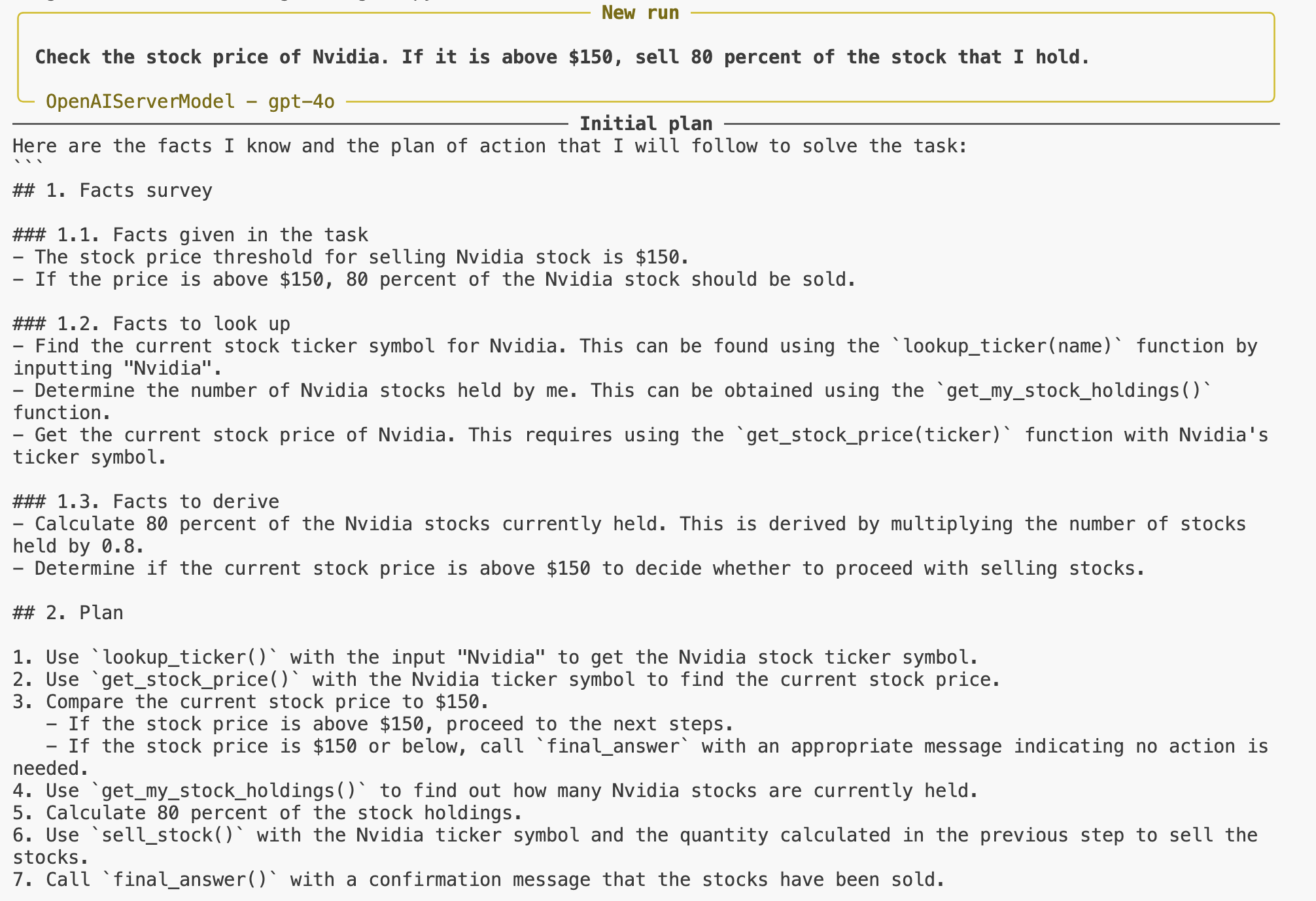
Task: Click the '## 1. Facts survey' heading
Action: (x=113, y=190)
